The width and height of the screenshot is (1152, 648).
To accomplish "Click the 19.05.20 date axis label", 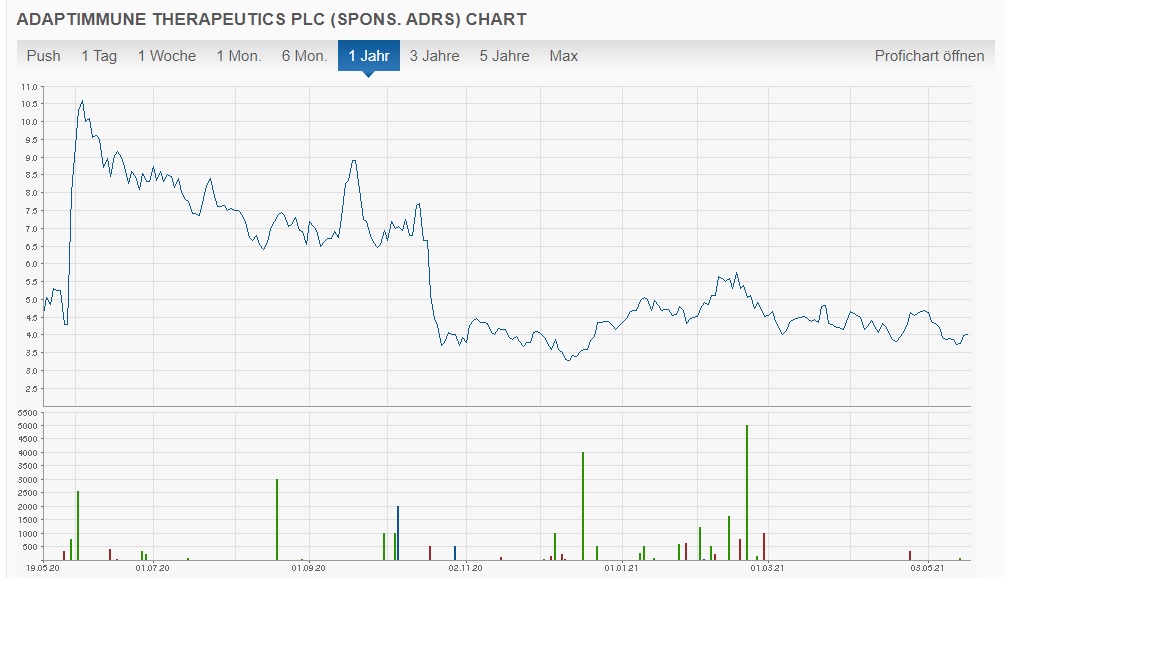I will pos(43,568).
